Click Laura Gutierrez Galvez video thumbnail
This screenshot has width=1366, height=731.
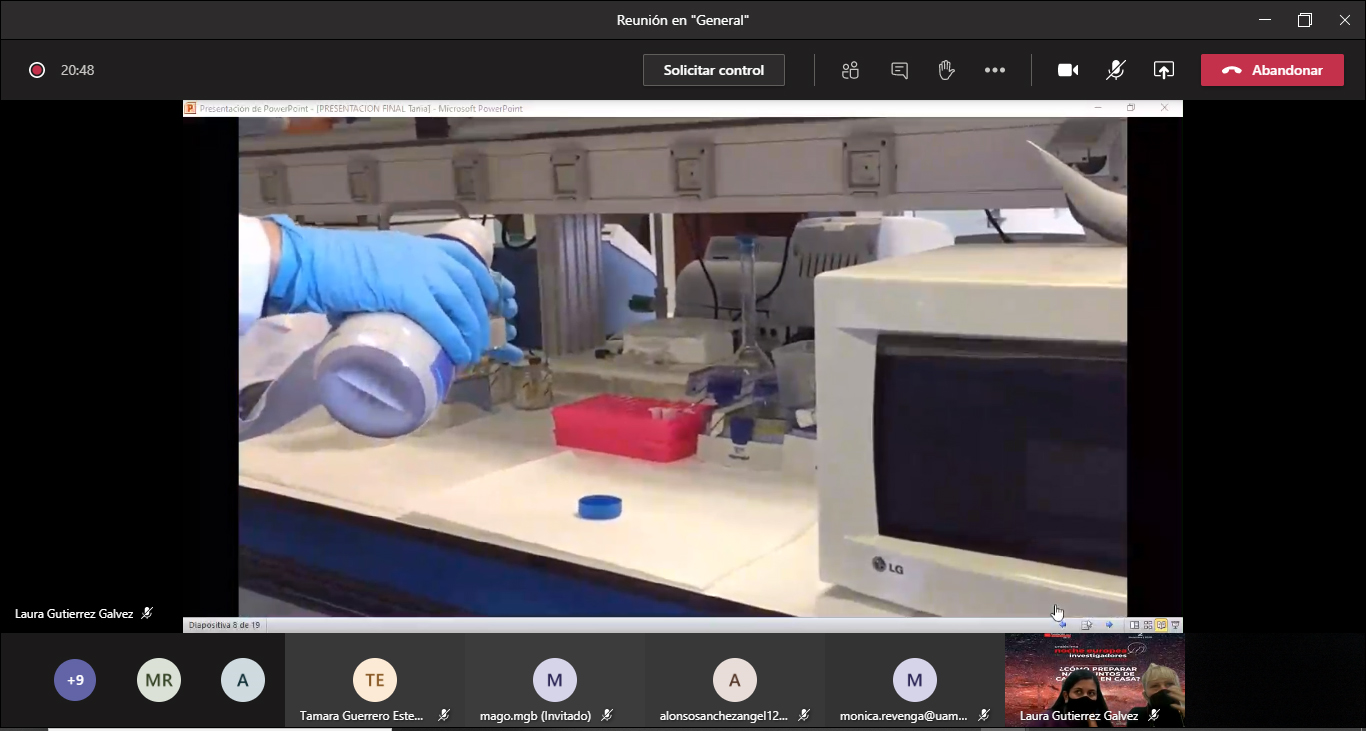point(1094,680)
